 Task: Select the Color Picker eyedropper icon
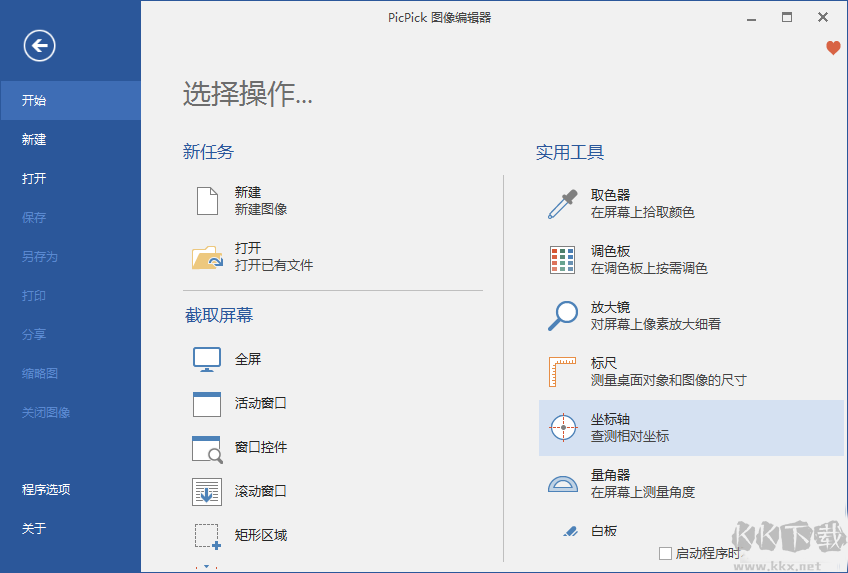pyautogui.click(x=563, y=204)
